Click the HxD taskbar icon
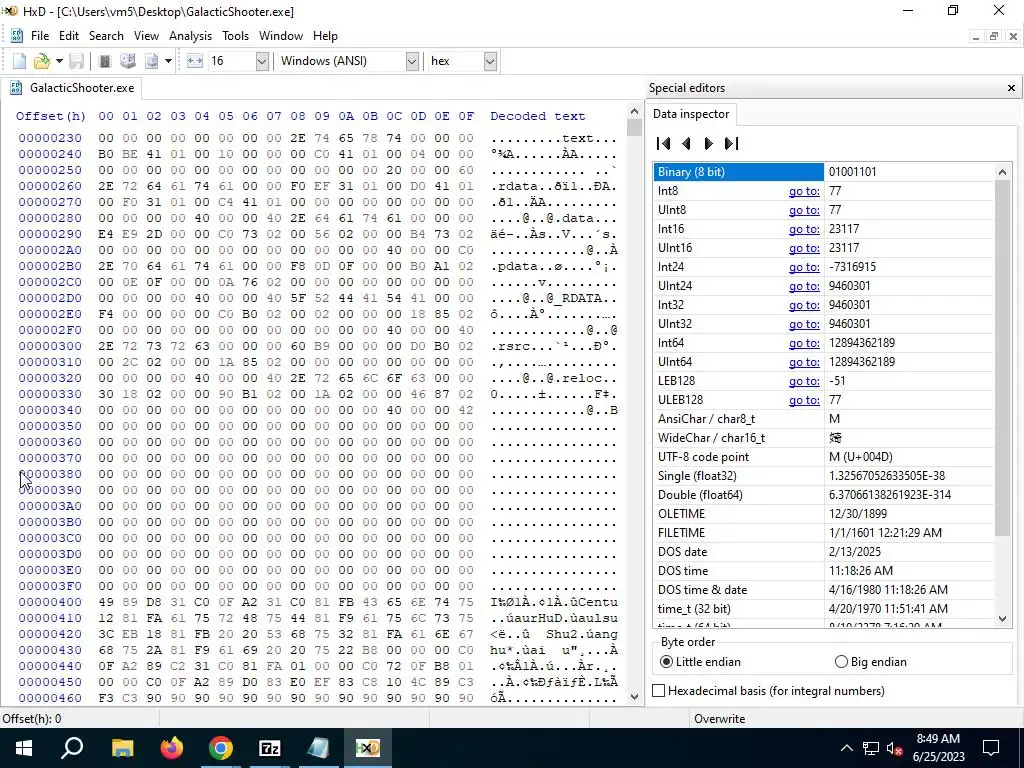This screenshot has width=1024, height=768. 368,748
